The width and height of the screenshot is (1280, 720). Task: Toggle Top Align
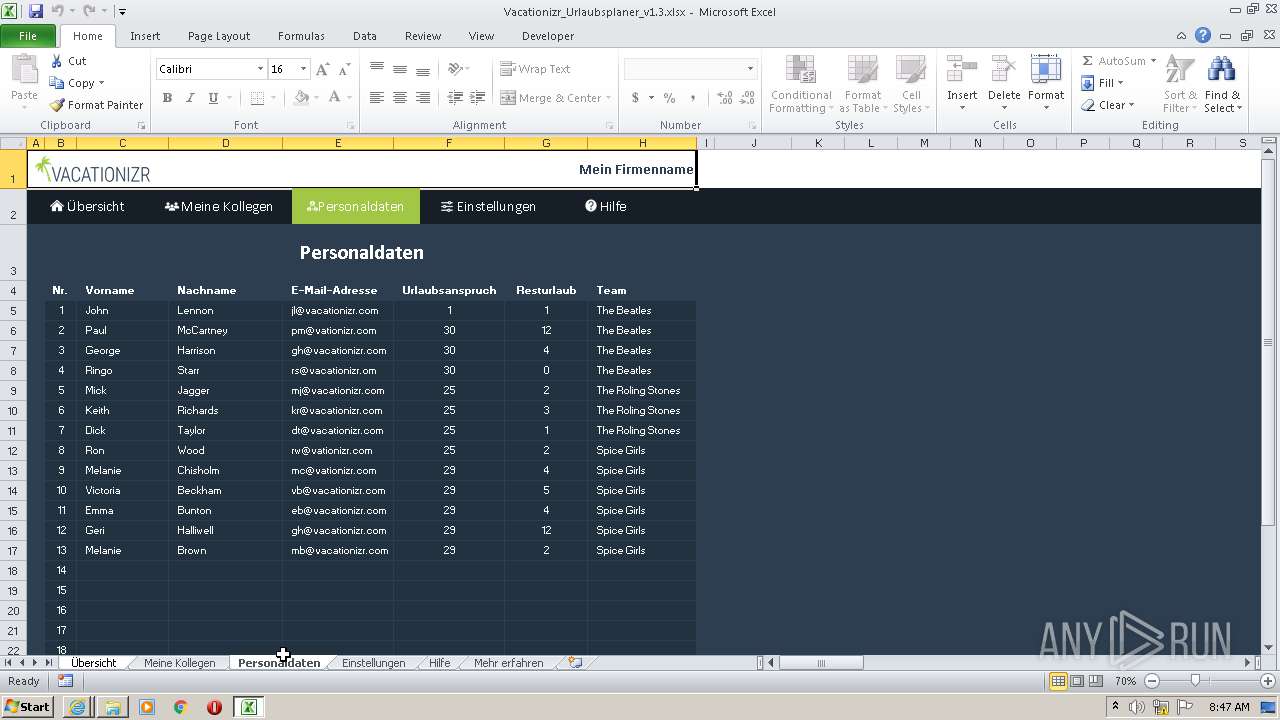coord(377,69)
